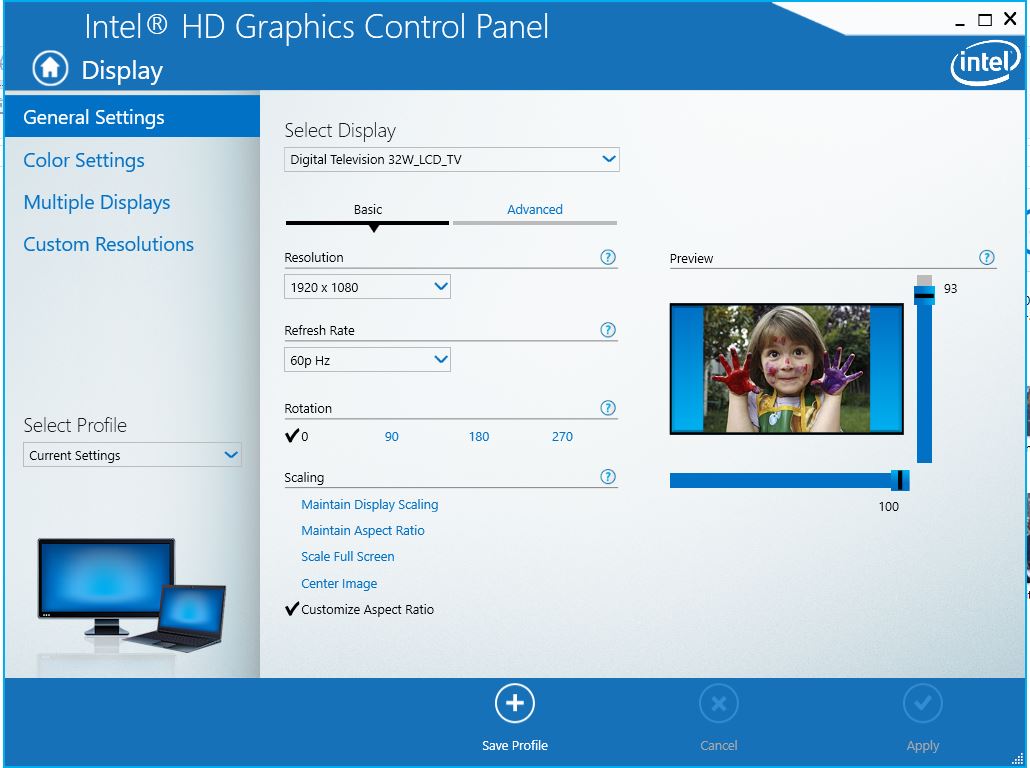This screenshot has height=768, width=1030.
Task: Enable Maintain Aspect Ratio scaling
Action: [363, 530]
